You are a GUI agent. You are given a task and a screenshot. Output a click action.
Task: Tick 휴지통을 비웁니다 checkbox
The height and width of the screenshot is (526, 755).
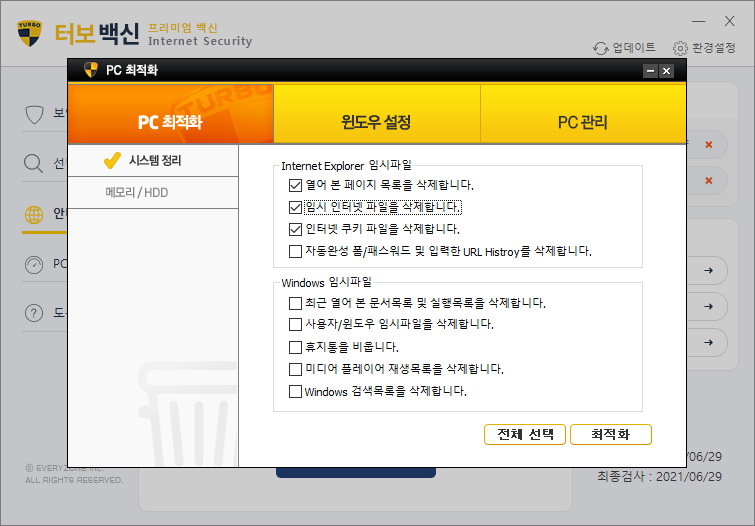(295, 347)
